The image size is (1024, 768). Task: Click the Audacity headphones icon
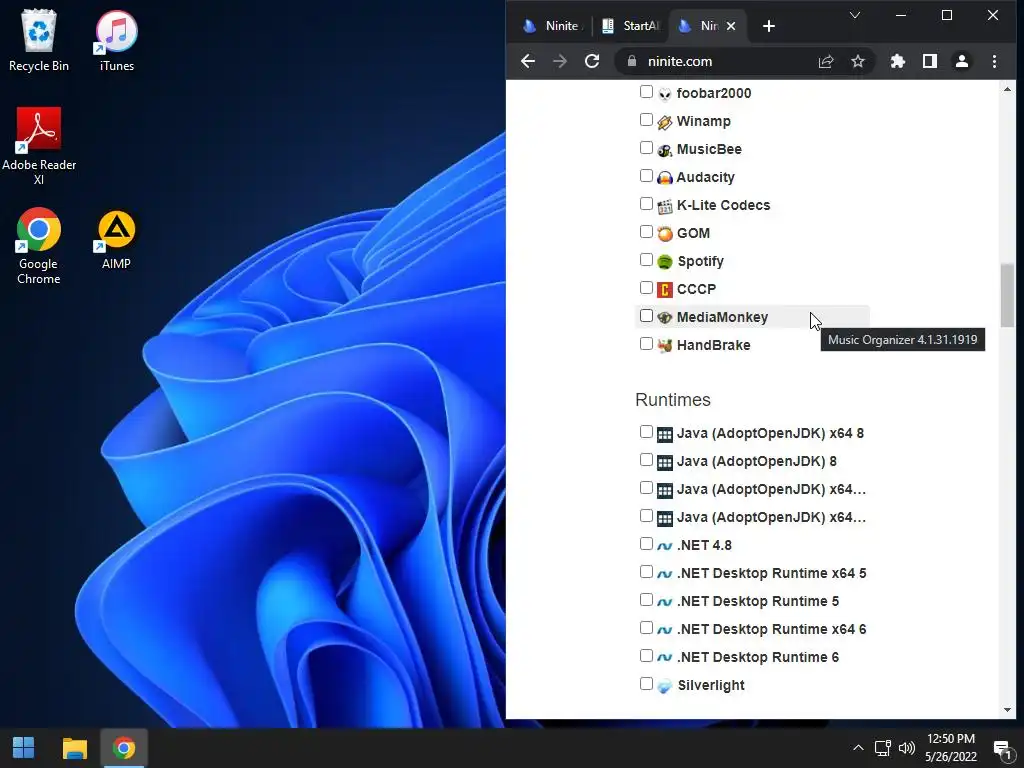click(x=664, y=178)
